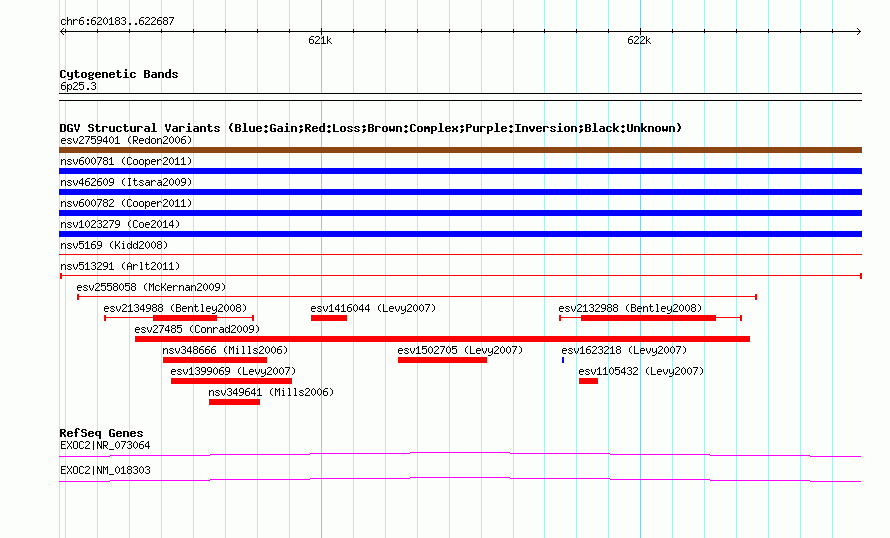Click the red esv1416044 loss bar
Image resolution: width=890 pixels, height=538 pixels.
click(x=329, y=318)
